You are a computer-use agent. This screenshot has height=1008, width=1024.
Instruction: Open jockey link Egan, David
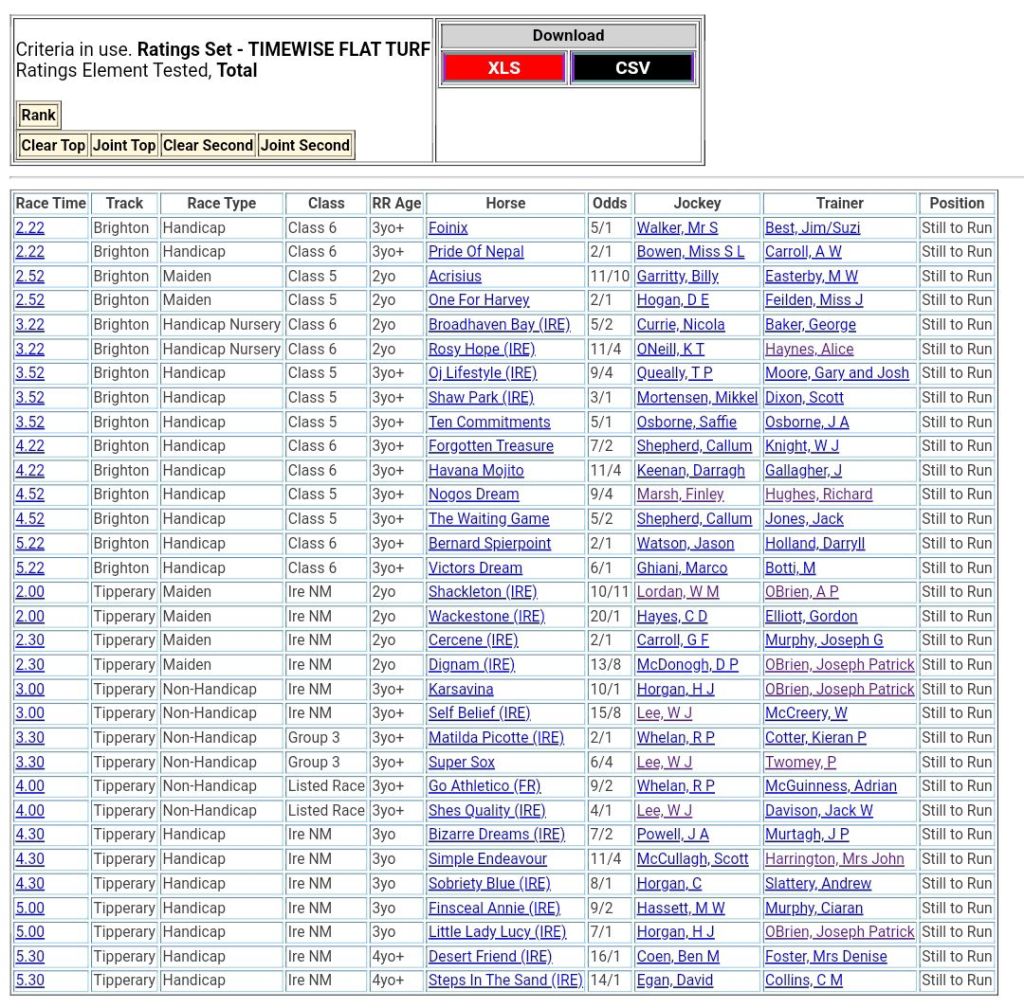point(675,981)
